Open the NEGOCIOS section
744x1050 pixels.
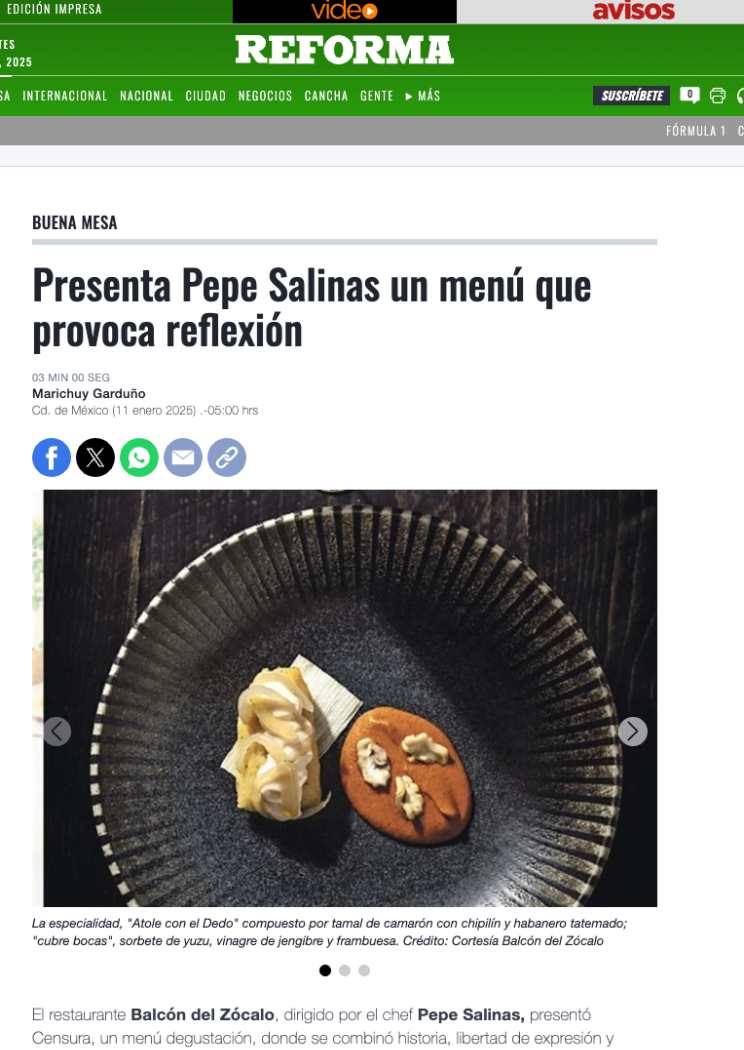point(265,96)
